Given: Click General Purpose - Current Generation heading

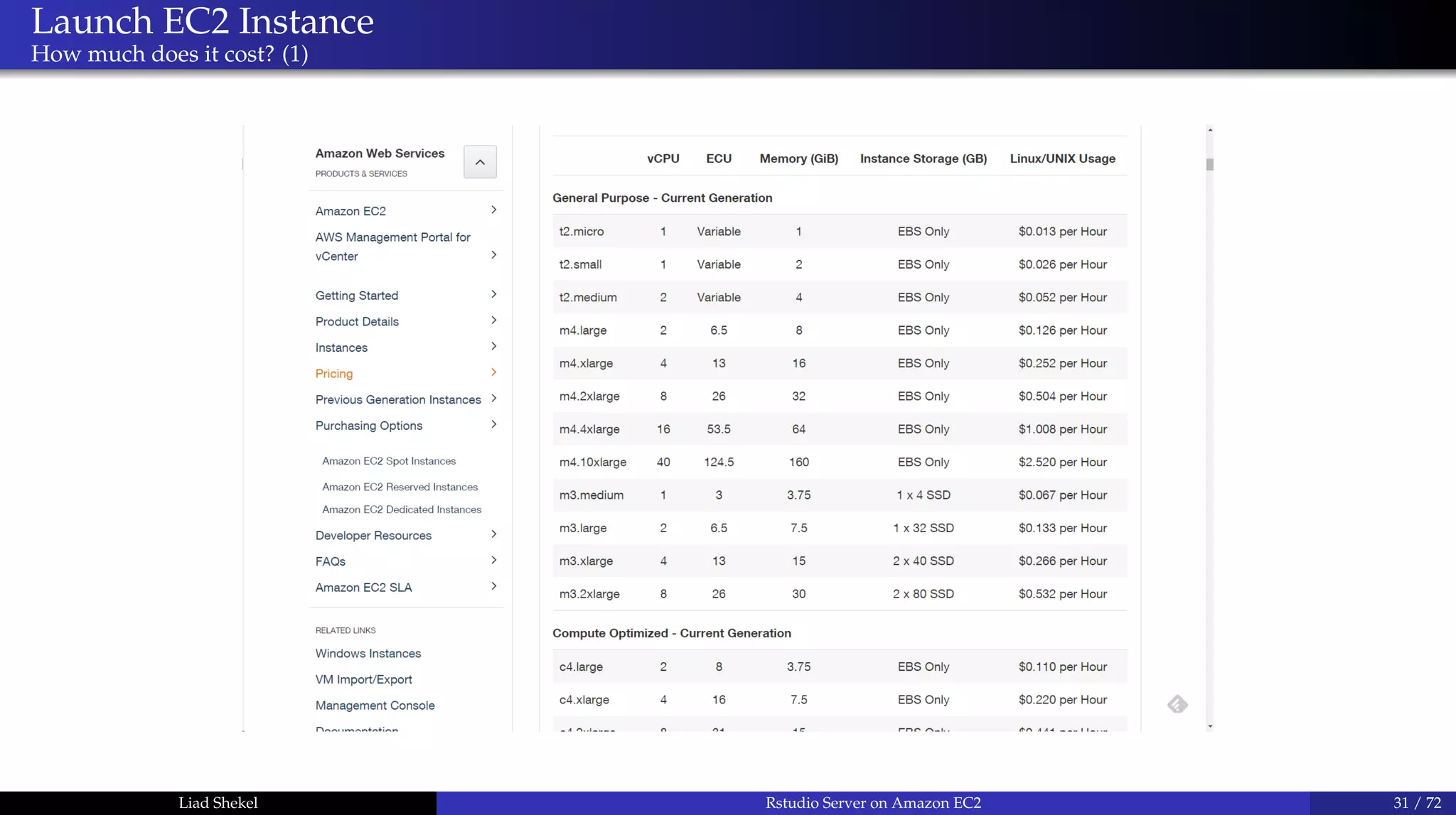Looking at the screenshot, I should (x=663, y=198).
